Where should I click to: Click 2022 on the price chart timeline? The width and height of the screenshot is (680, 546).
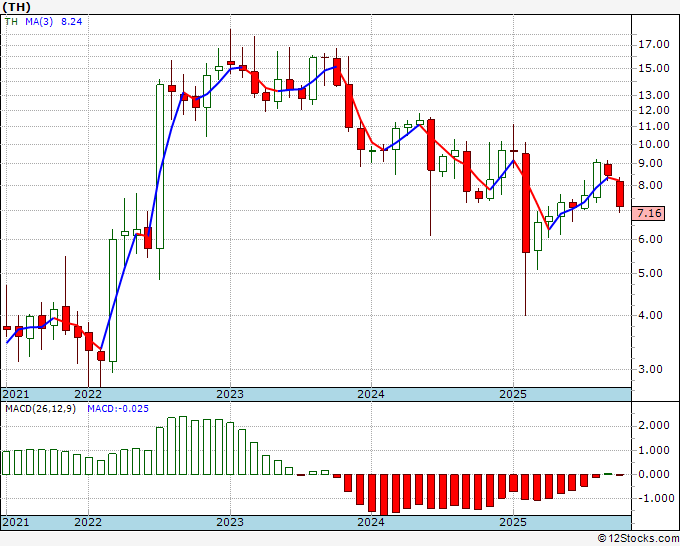coord(88,394)
